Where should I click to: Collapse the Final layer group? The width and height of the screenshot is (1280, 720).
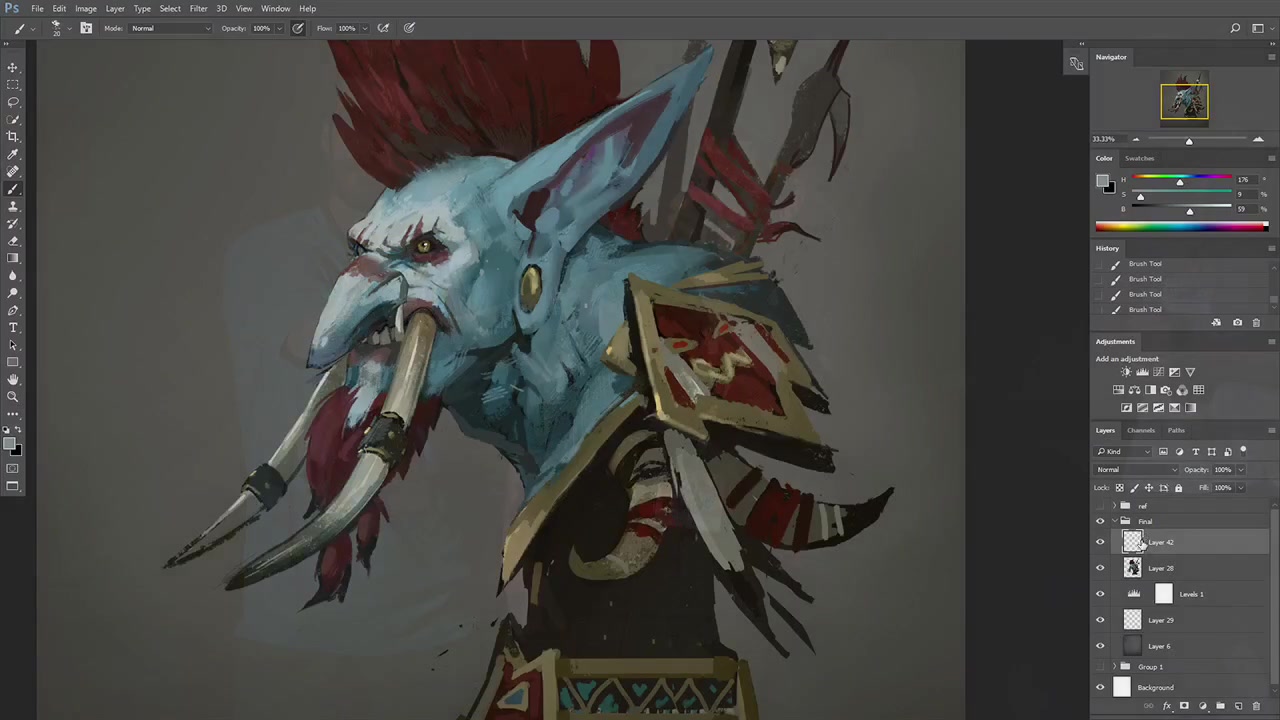point(1114,521)
